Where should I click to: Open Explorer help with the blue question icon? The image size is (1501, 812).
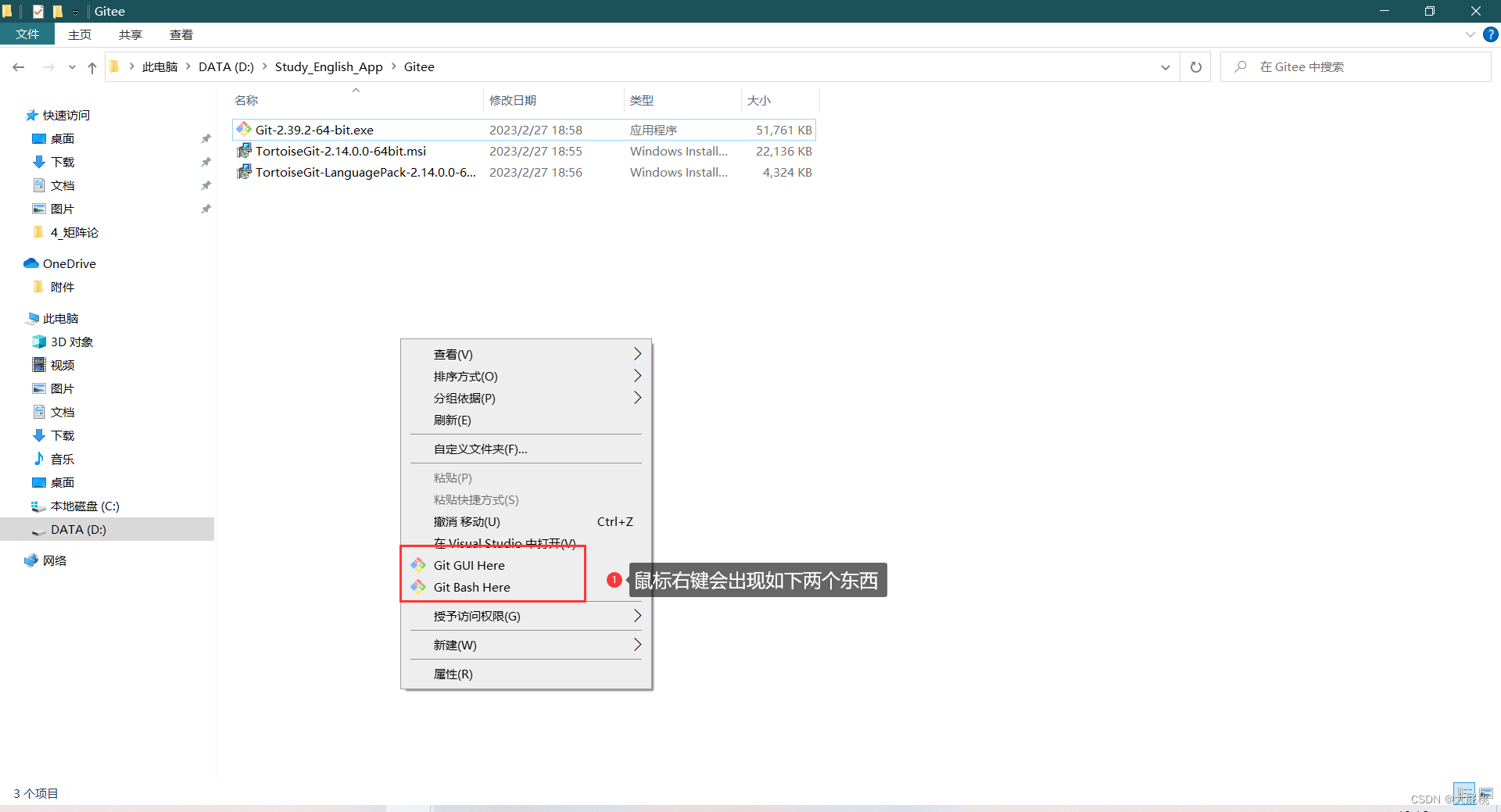click(1491, 34)
